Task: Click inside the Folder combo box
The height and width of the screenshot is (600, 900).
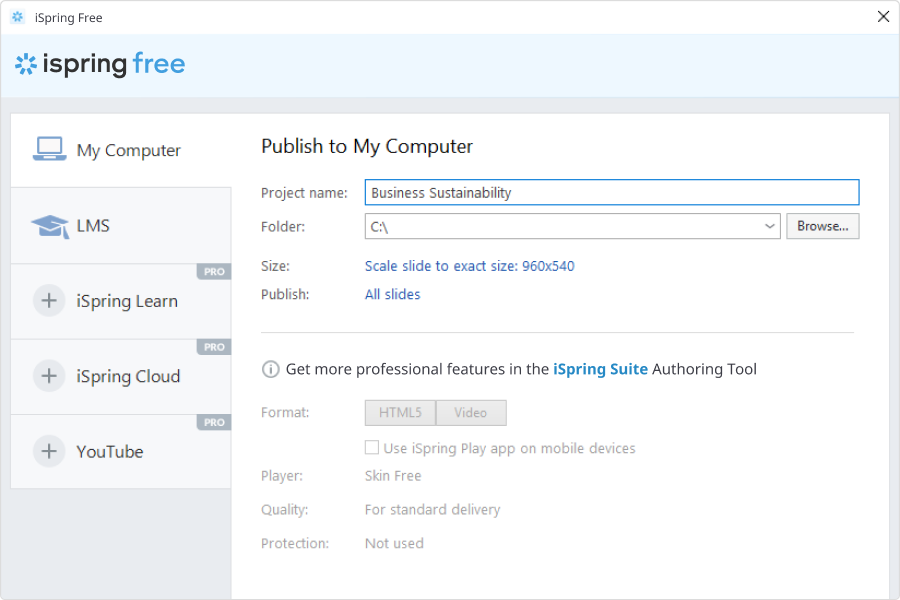Action: pyautogui.click(x=550, y=226)
